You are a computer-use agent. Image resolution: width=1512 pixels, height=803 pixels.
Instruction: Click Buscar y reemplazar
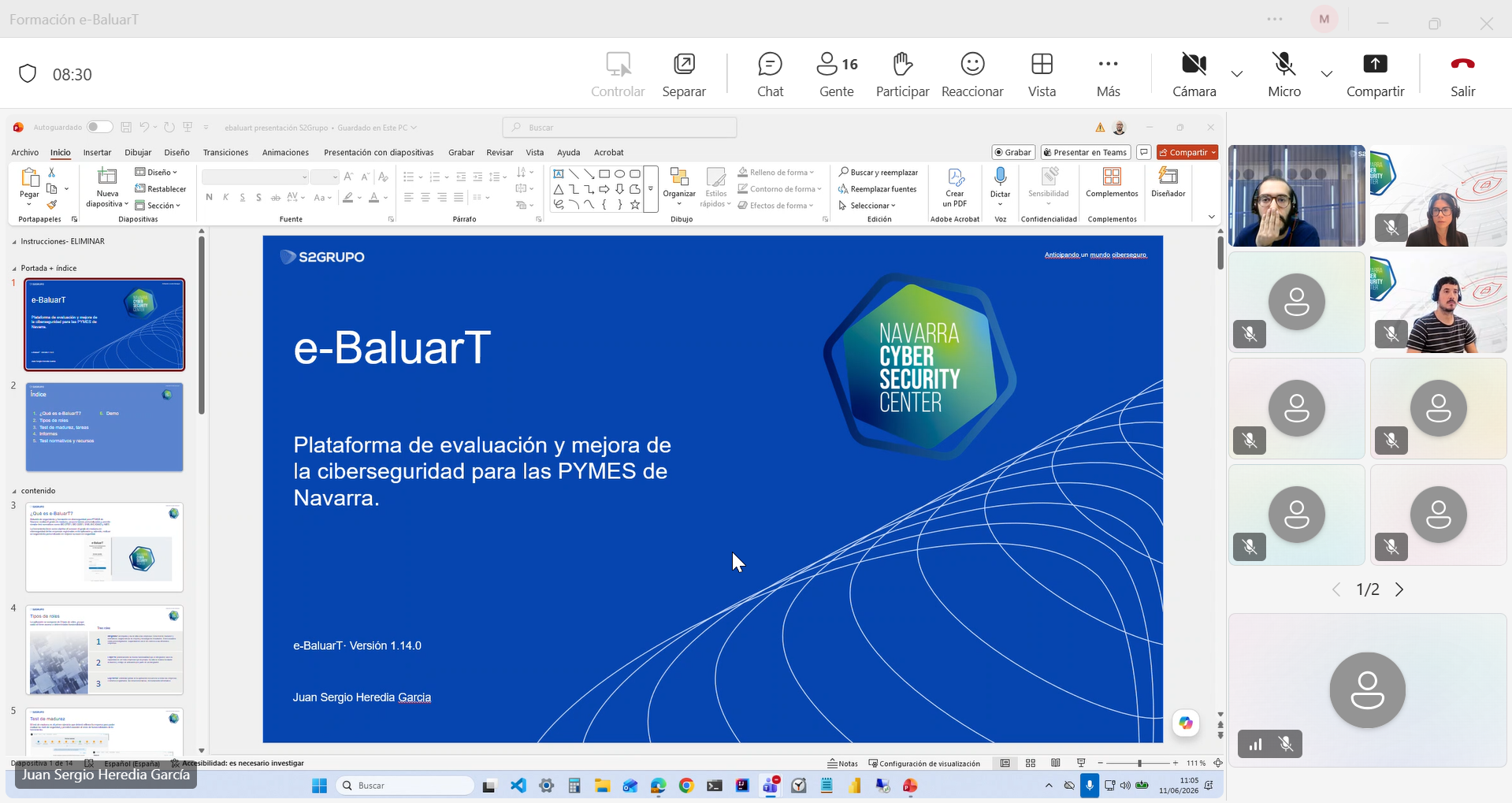878,172
